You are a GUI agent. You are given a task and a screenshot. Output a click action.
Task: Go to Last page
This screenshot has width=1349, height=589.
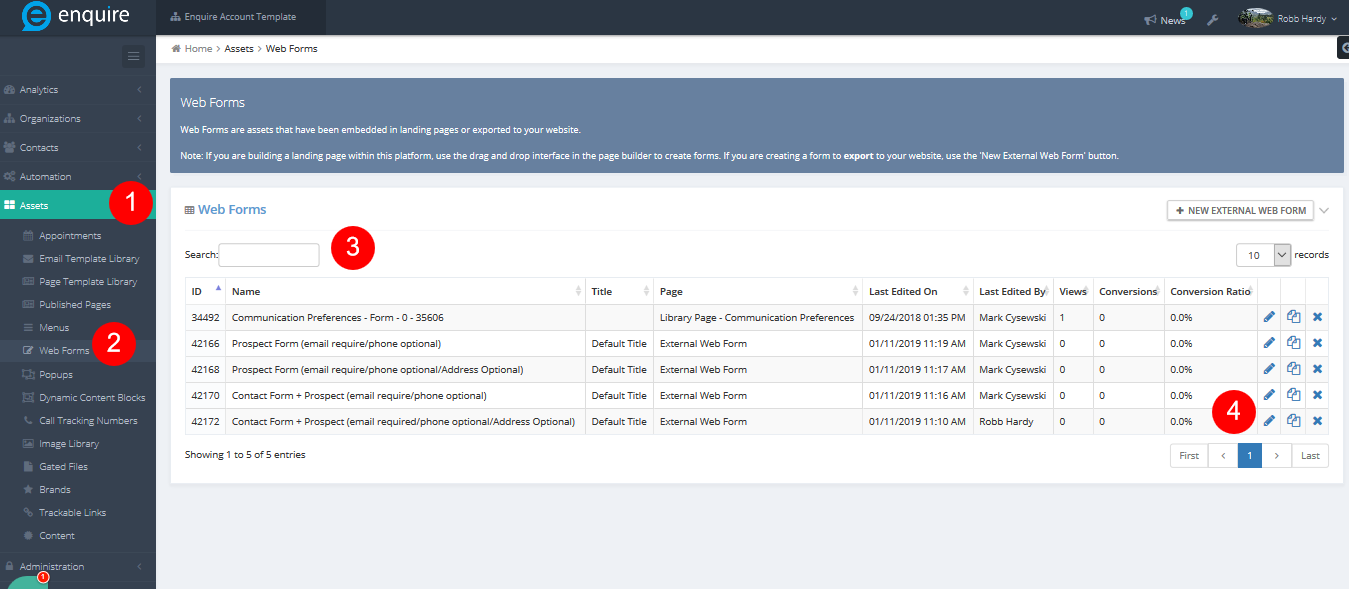click(x=1310, y=456)
